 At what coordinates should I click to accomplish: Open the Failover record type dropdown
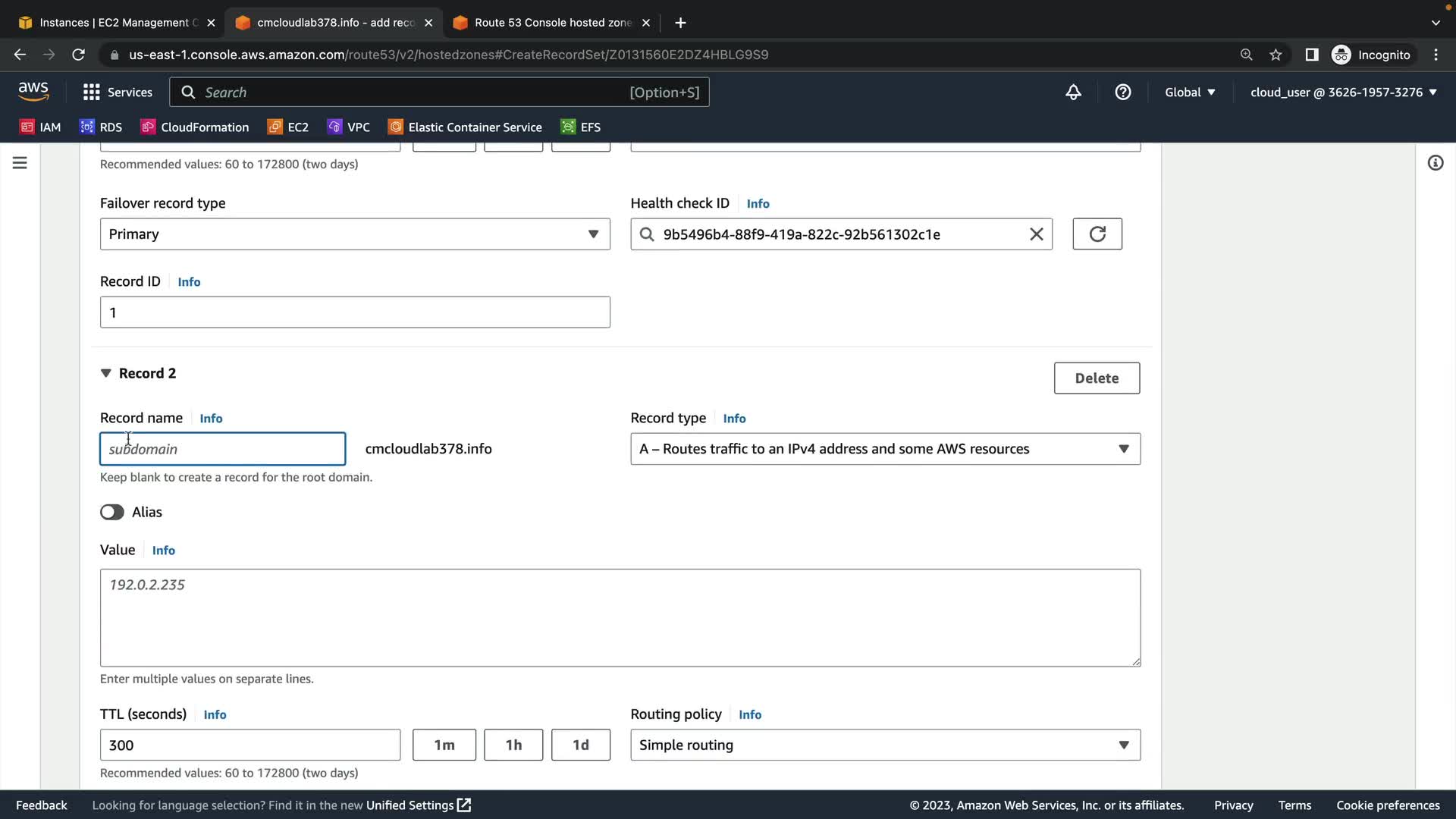pos(355,234)
